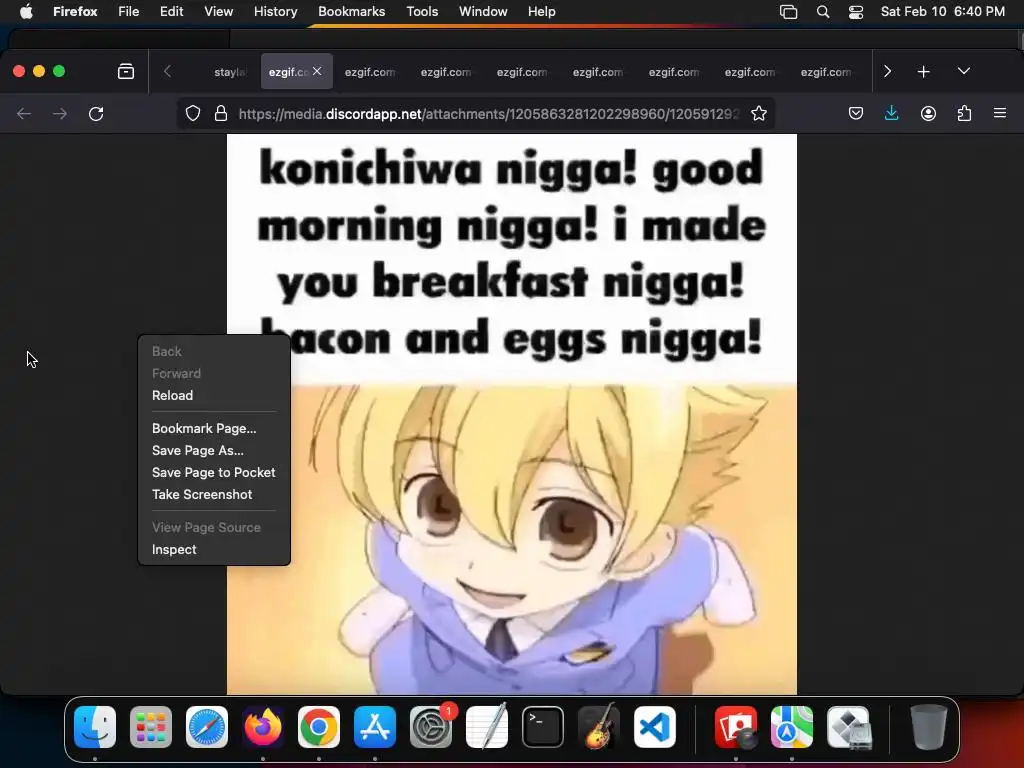Open Extensions puzzle icon
The image size is (1024, 768).
964,114
